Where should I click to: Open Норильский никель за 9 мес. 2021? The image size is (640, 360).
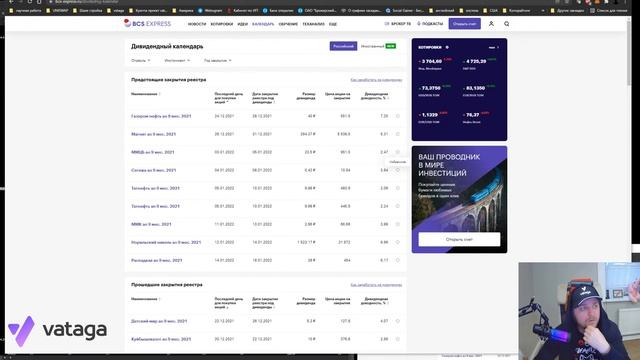tap(166, 242)
